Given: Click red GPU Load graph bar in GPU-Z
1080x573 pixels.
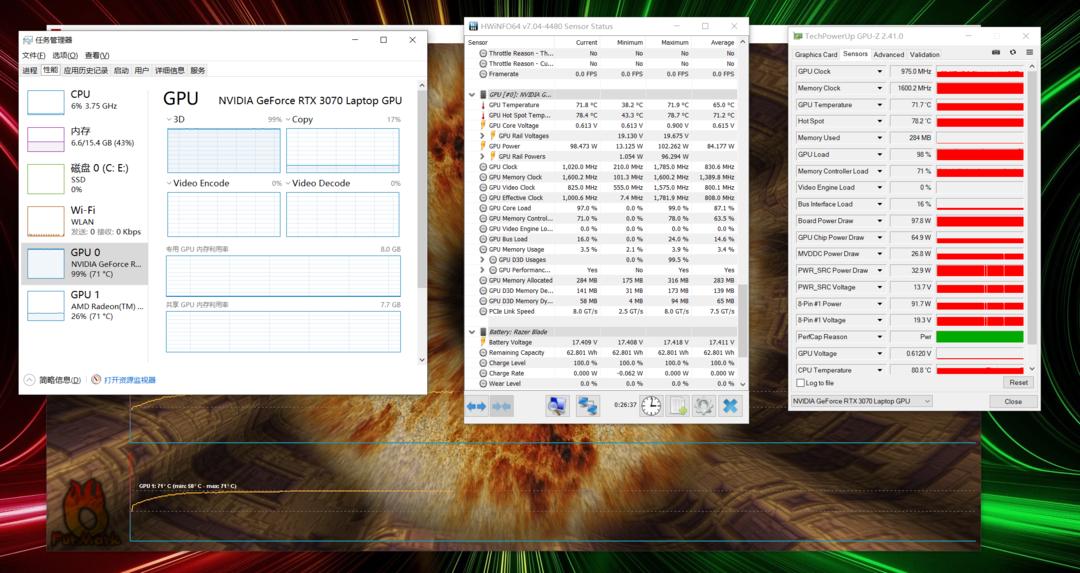Looking at the screenshot, I should [x=979, y=155].
